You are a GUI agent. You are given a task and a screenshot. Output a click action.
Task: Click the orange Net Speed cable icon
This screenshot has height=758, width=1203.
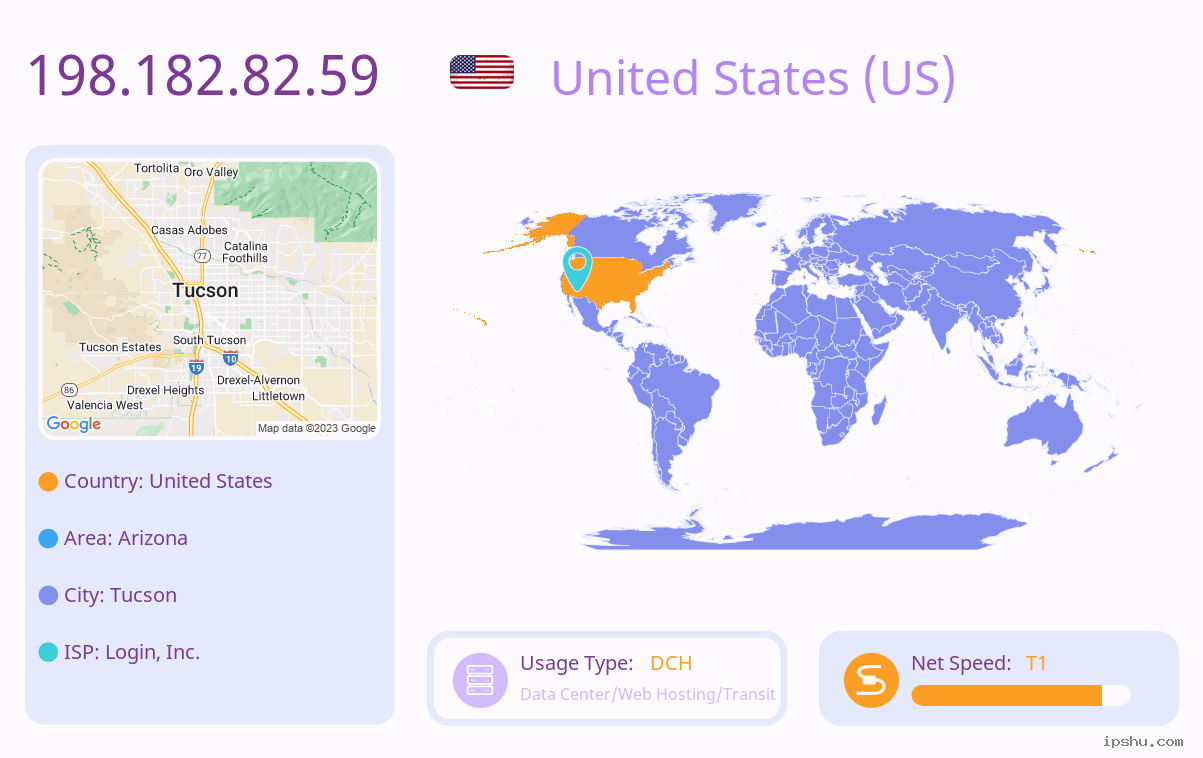tap(872, 680)
